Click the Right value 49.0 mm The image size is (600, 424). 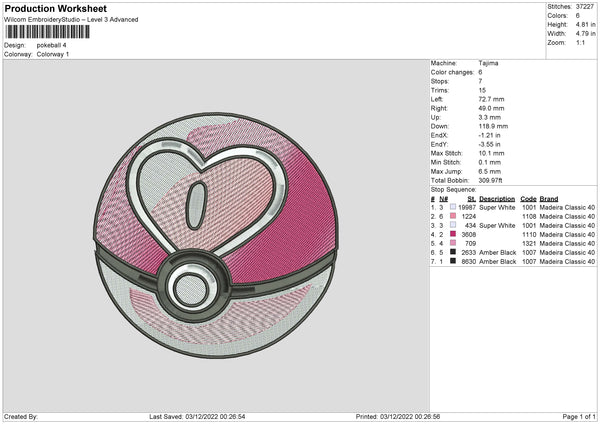pos(491,108)
